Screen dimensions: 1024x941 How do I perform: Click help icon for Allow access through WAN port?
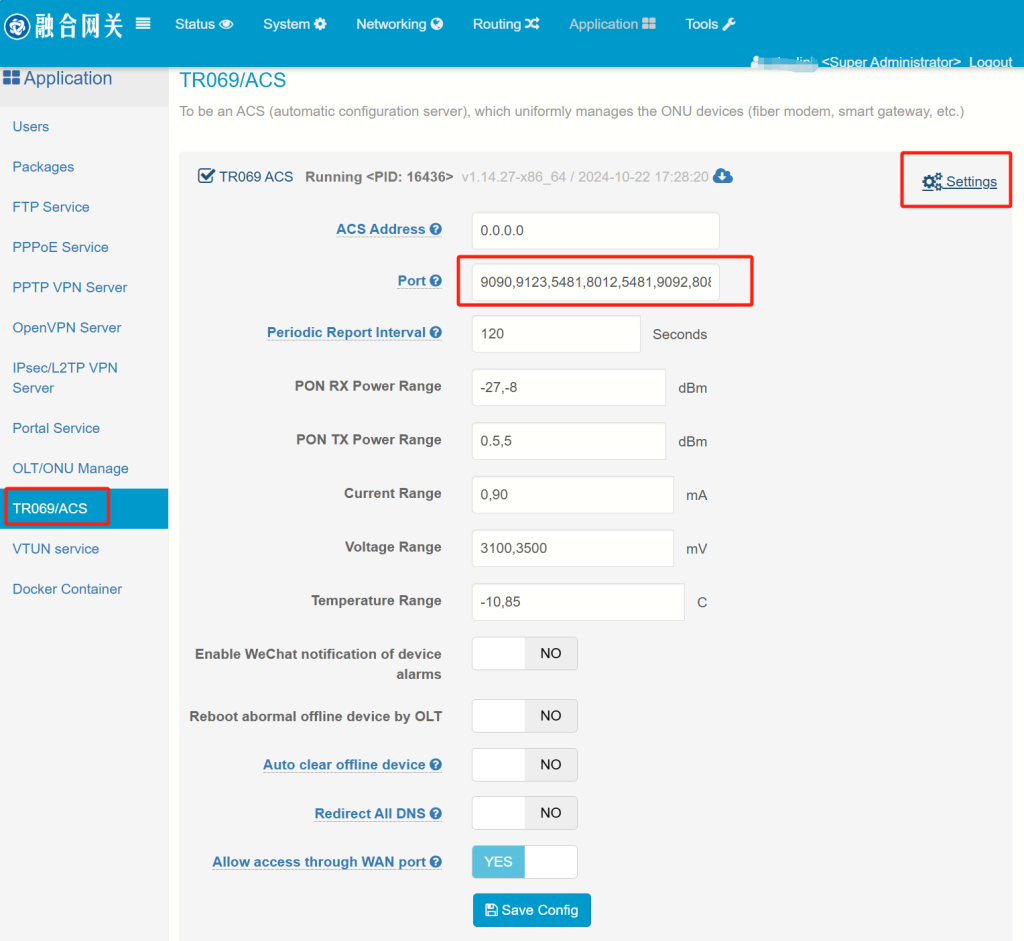pyautogui.click(x=436, y=862)
